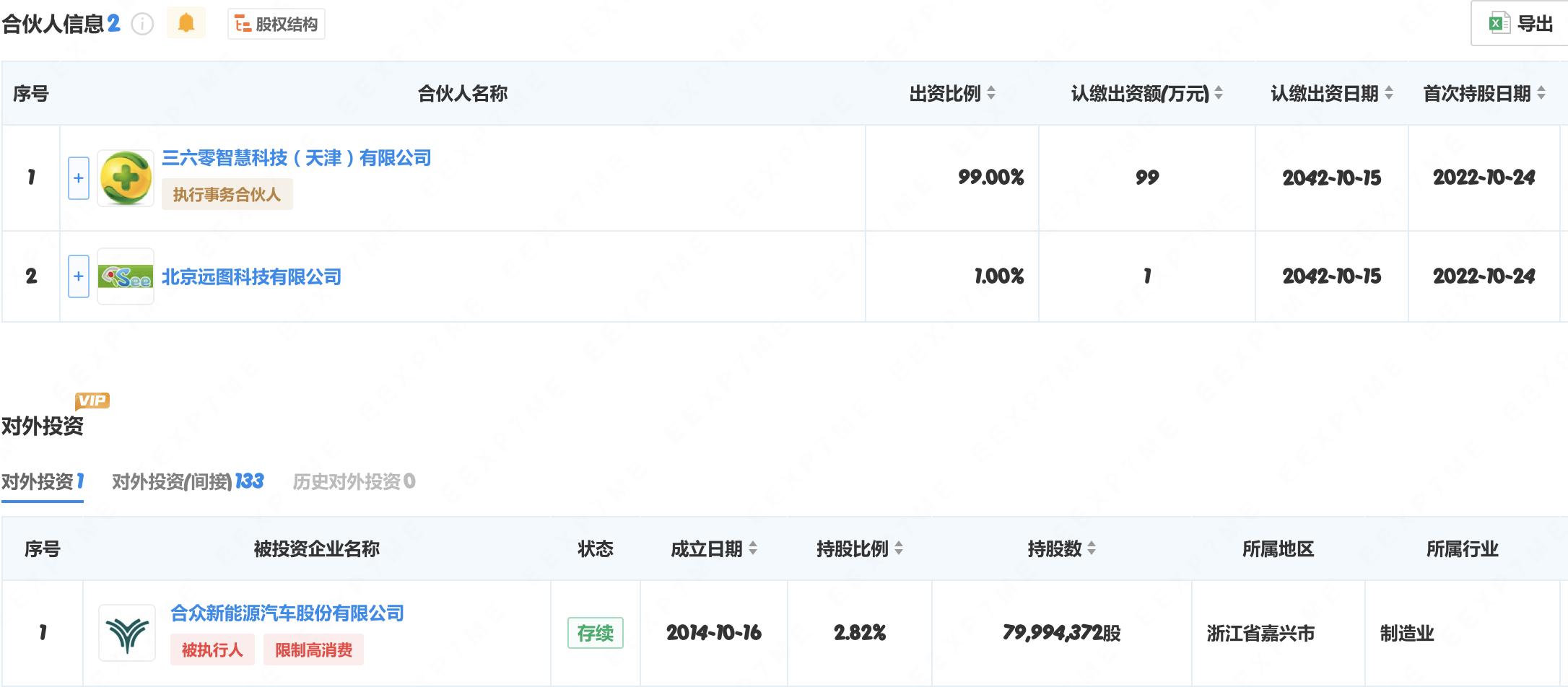Open 北京远图科技有限公司 company link

click(x=251, y=276)
